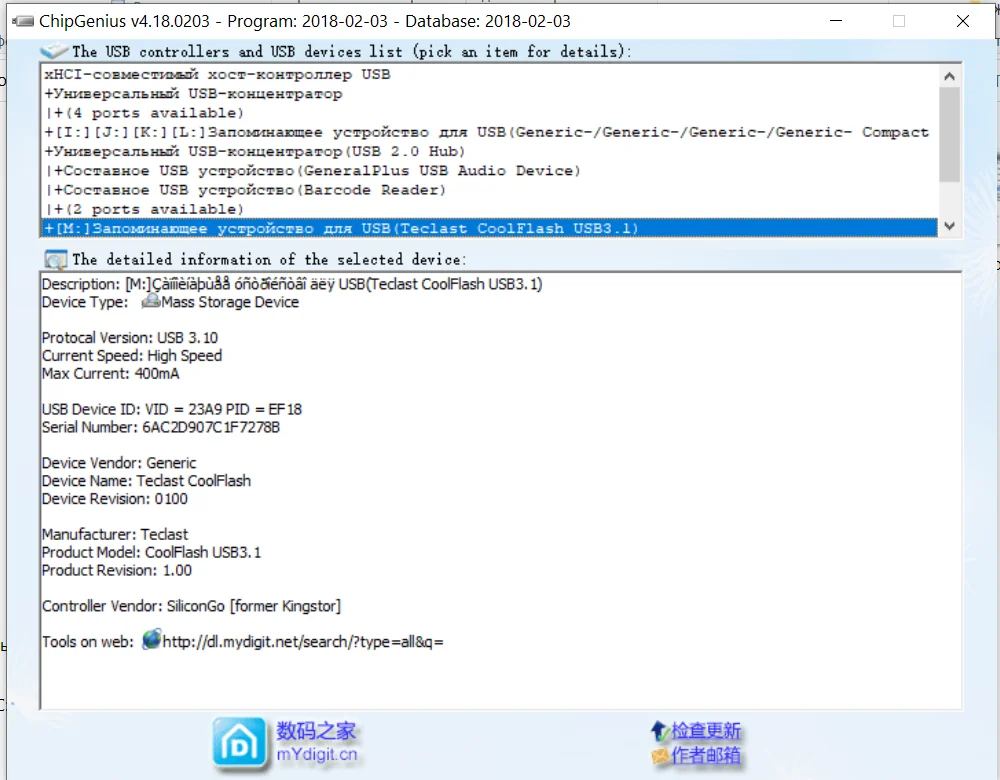Open the mYdigit.cn house logo icon
The width and height of the screenshot is (1000, 780).
239,743
